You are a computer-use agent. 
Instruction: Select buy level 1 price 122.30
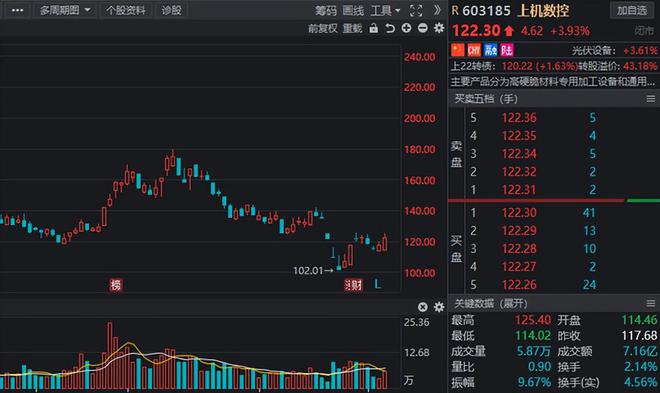click(519, 212)
